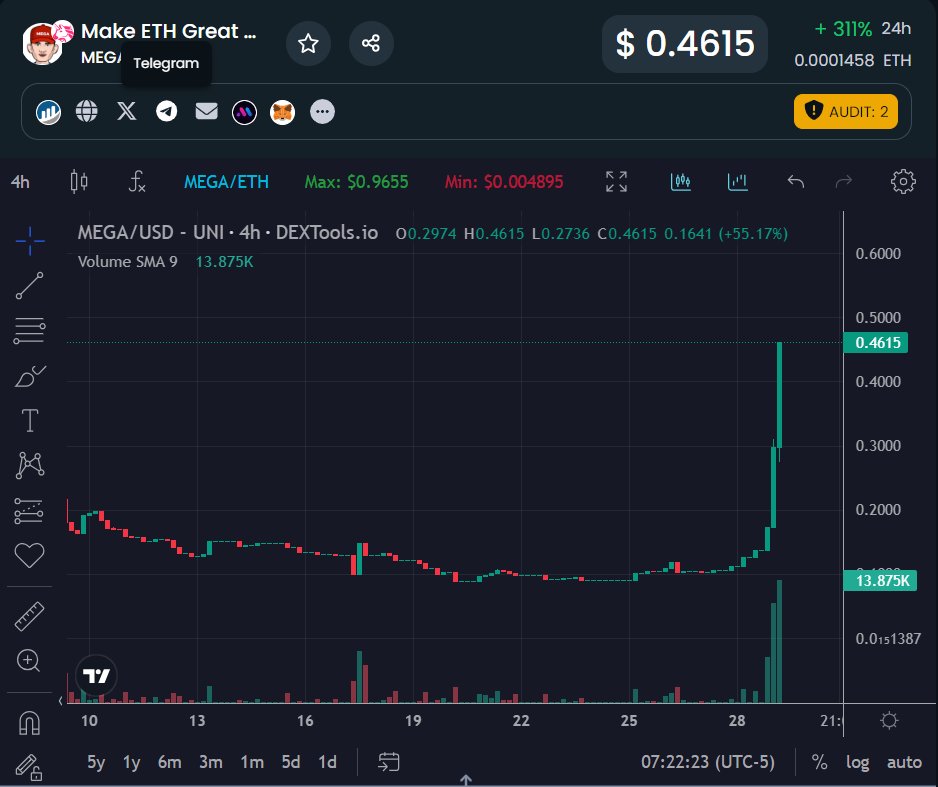The image size is (938, 787).
Task: Set chart range to 1d
Action: click(327, 762)
